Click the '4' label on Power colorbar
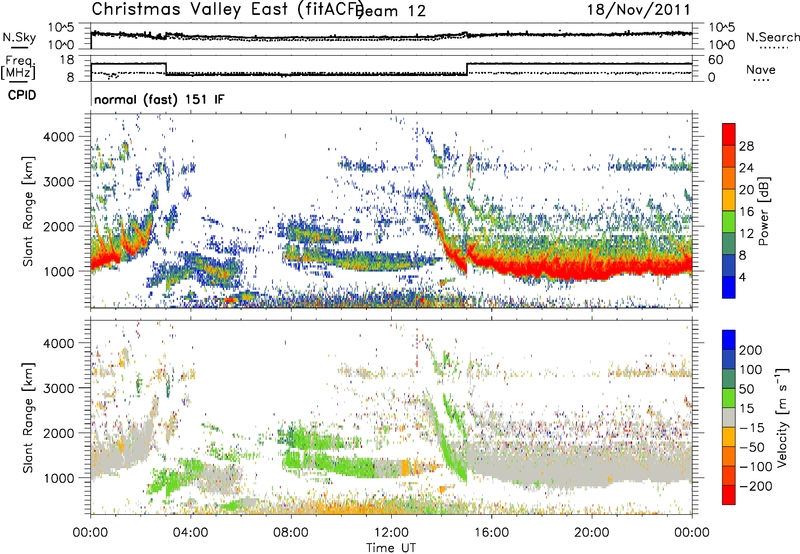 742,278
